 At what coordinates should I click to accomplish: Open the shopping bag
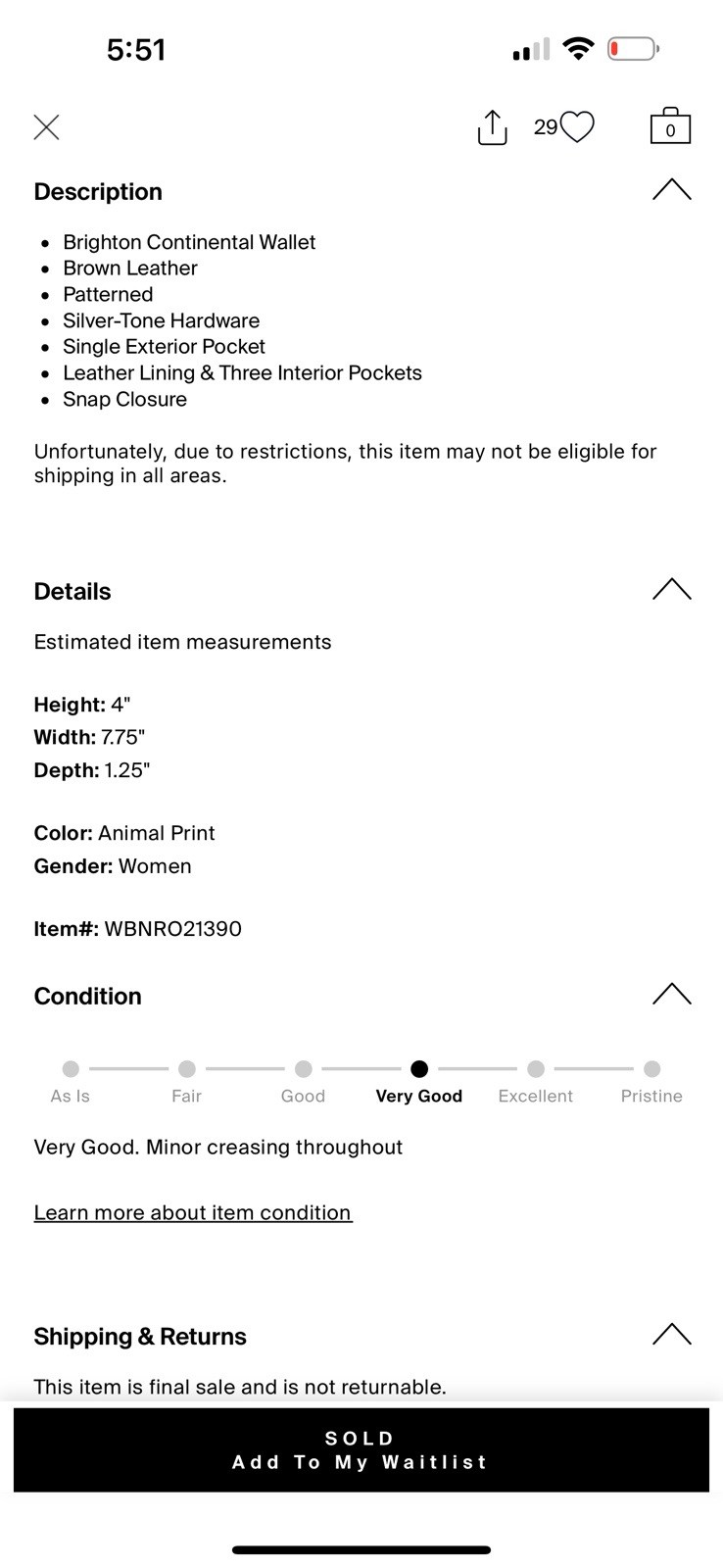pyautogui.click(x=670, y=126)
